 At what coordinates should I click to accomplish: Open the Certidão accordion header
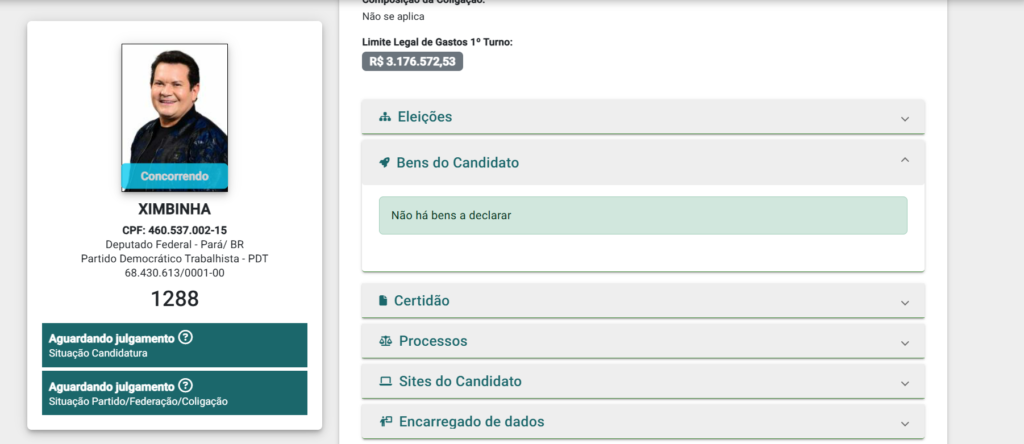[643, 301]
